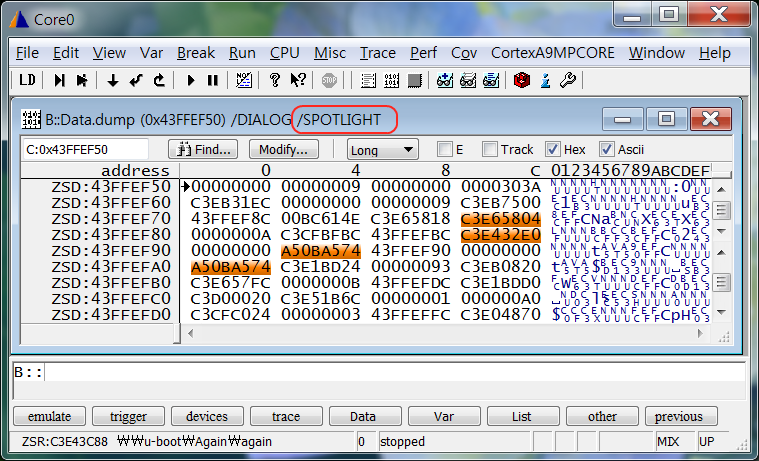759x461 pixels.
Task: Open the Long data width dropdown
Action: [x=382, y=150]
